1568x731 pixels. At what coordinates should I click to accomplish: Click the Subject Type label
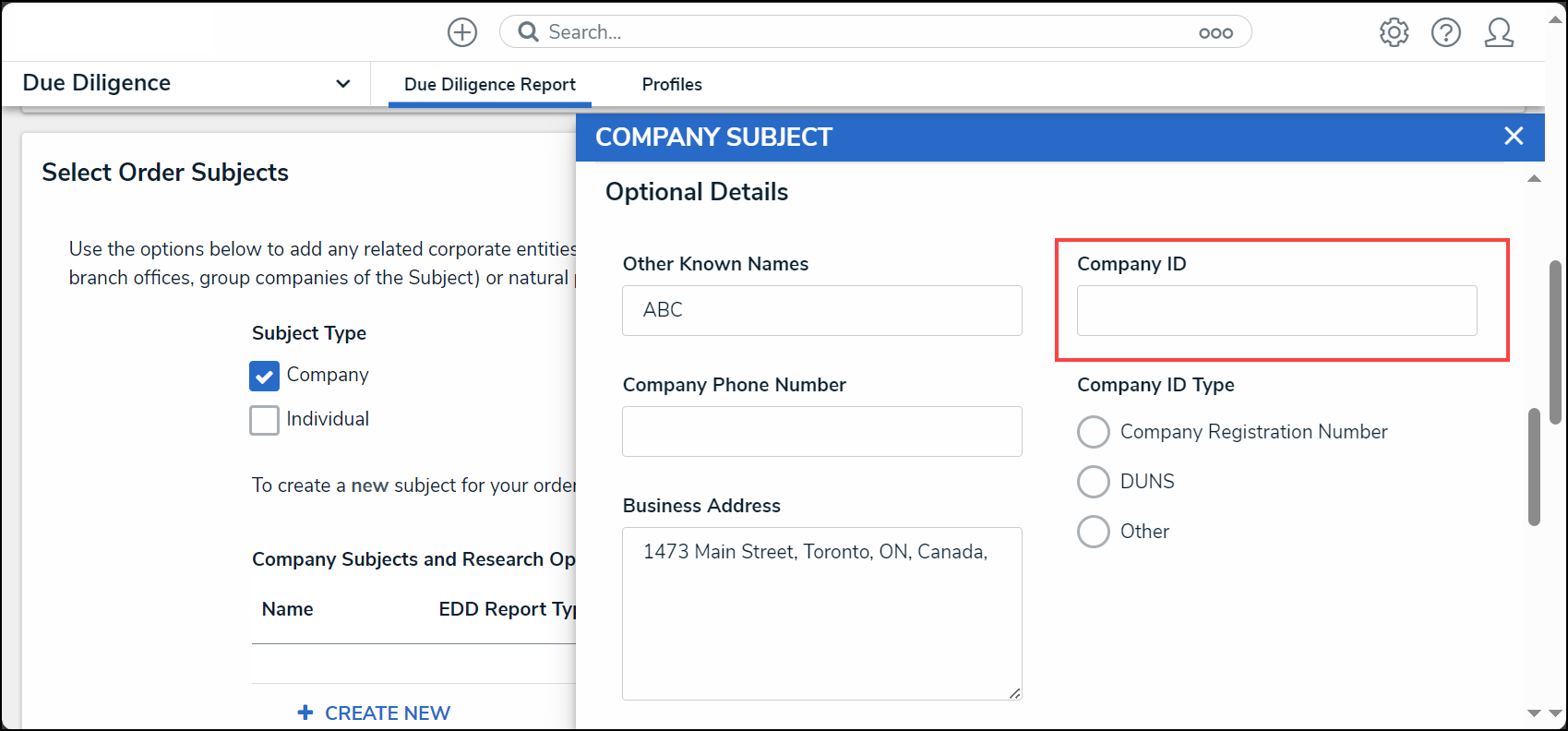click(309, 333)
